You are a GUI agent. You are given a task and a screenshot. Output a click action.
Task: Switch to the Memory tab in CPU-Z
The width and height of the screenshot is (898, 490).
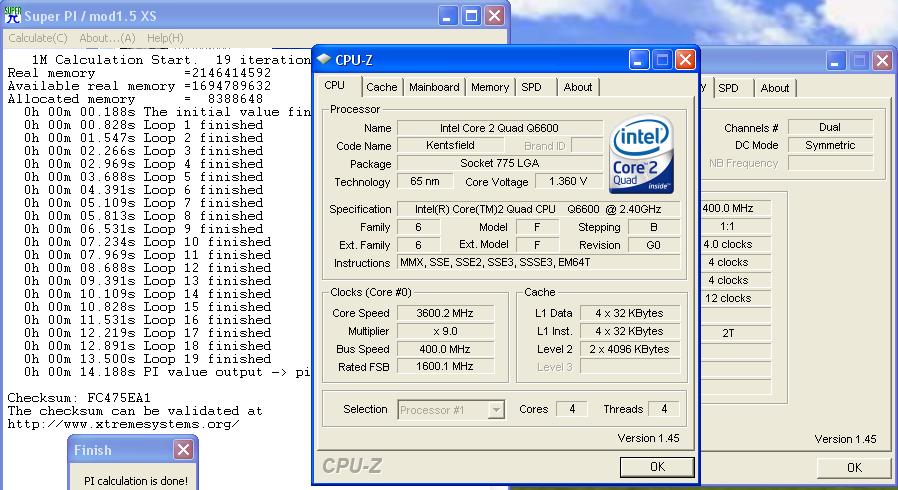click(x=490, y=87)
